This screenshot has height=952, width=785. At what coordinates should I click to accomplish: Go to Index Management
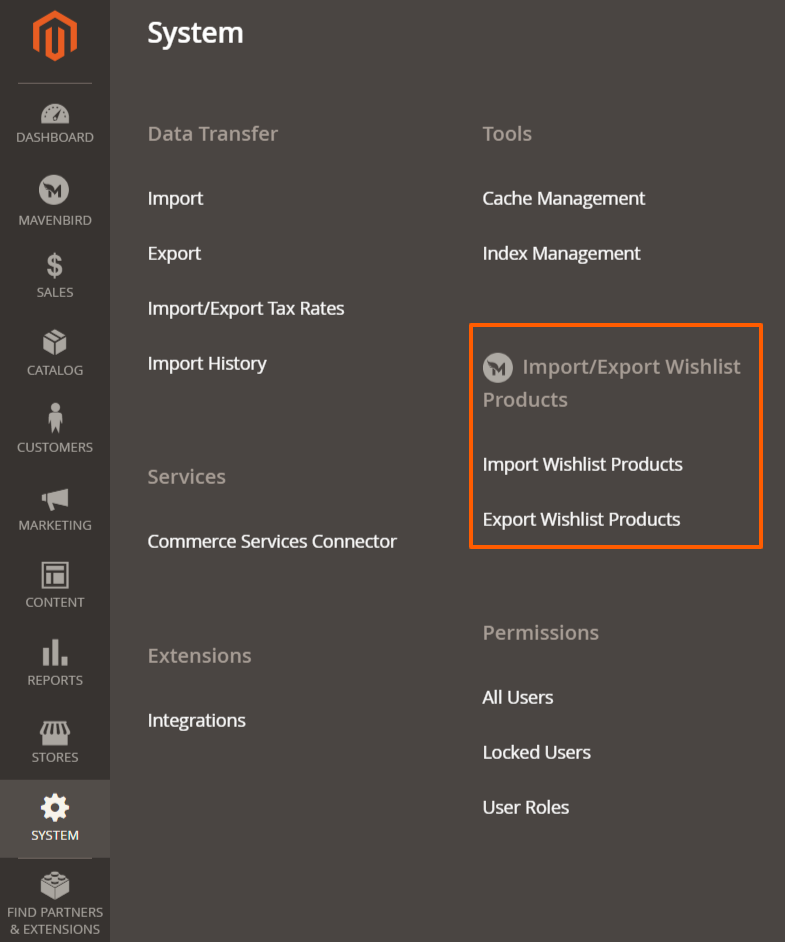561,253
